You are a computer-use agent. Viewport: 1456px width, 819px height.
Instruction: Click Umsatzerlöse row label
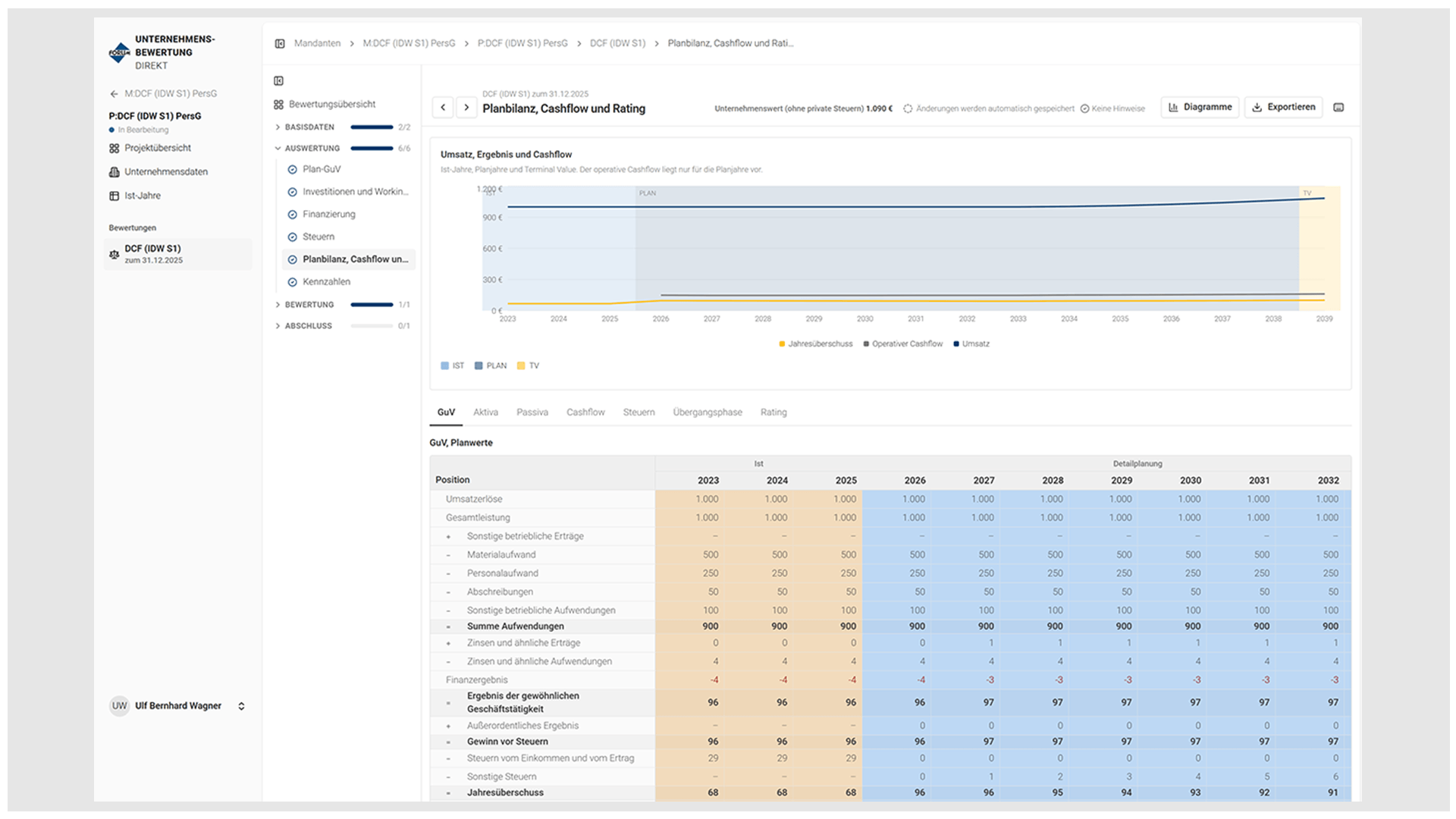[x=474, y=499]
